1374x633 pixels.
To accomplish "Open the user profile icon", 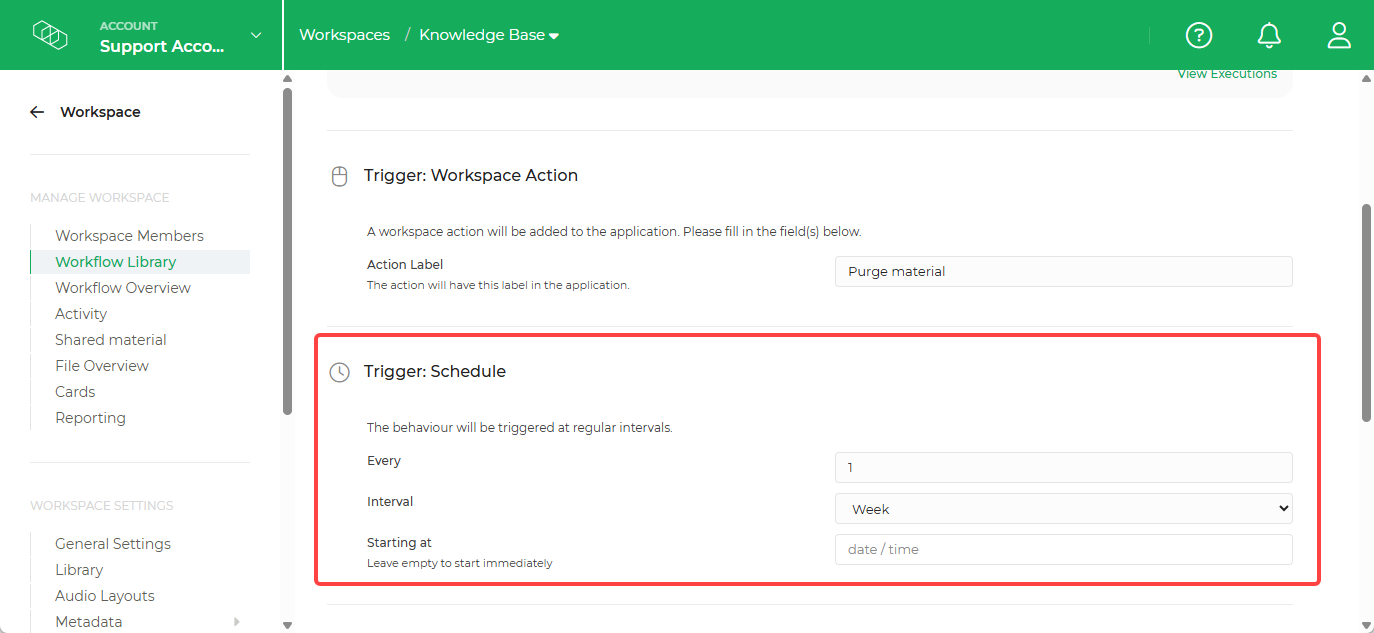I will pyautogui.click(x=1339, y=35).
